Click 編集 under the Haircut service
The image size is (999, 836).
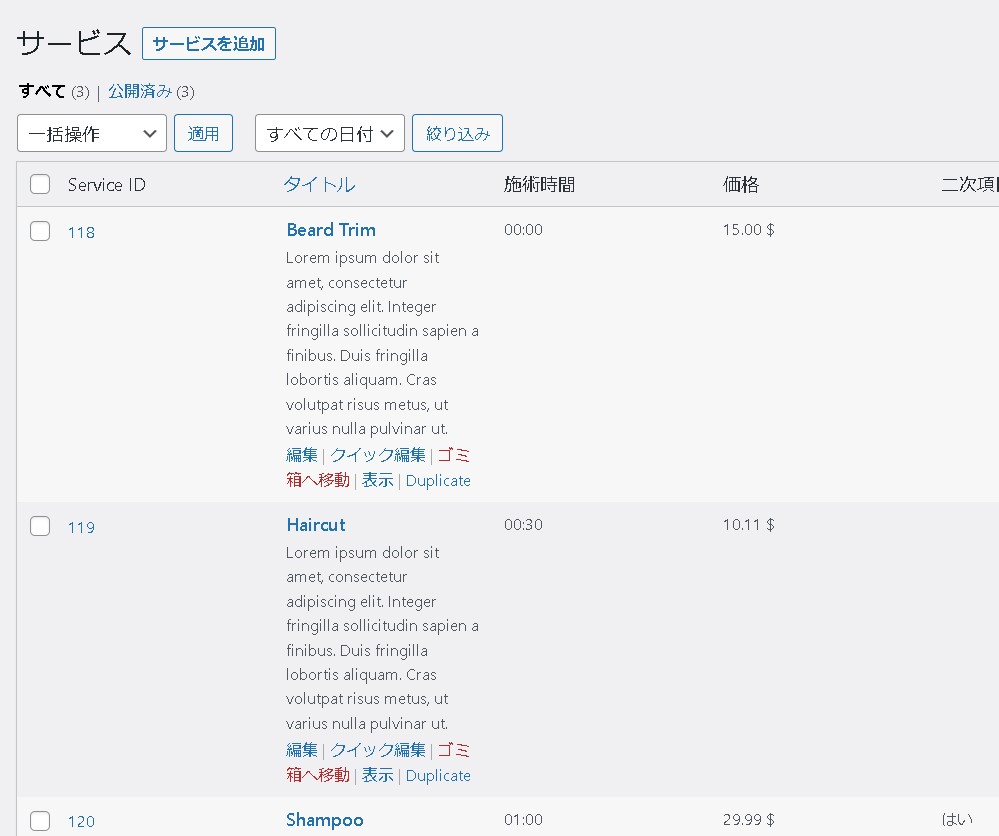pos(301,750)
